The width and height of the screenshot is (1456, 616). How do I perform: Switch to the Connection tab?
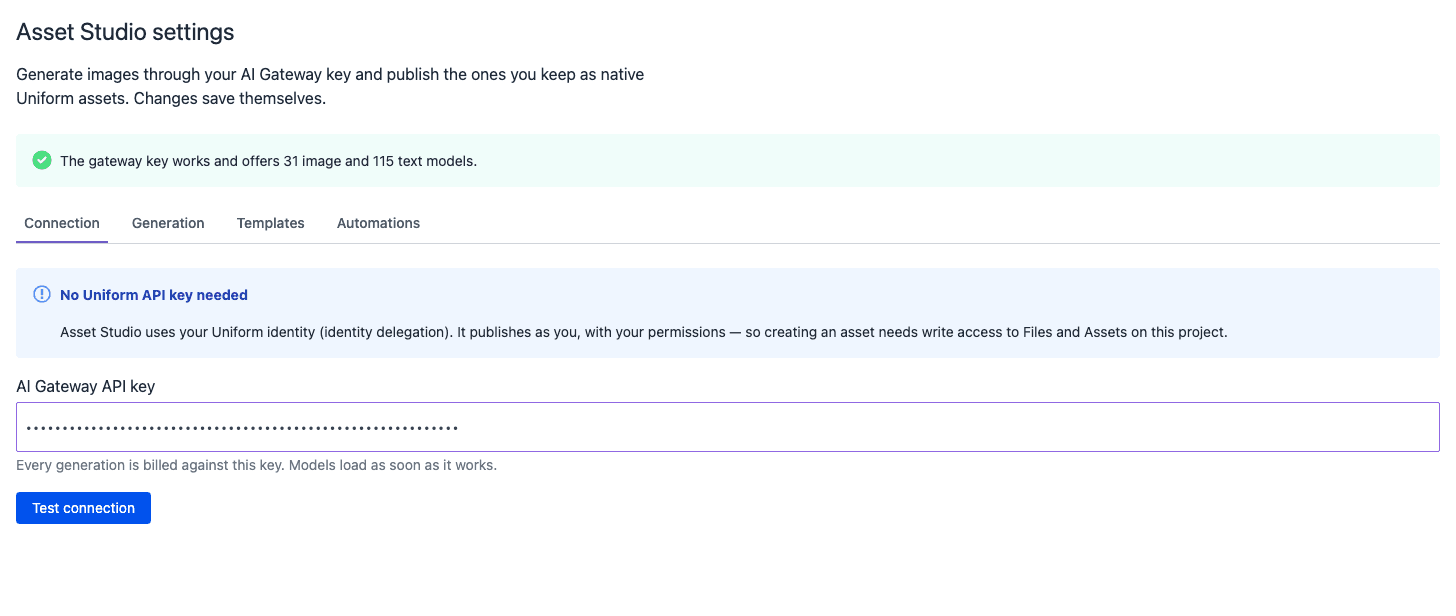[x=62, y=223]
